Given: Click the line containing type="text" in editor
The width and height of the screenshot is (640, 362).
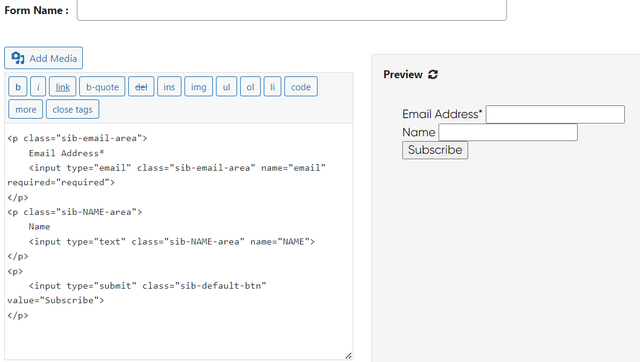Looking at the screenshot, I should click(171, 242).
